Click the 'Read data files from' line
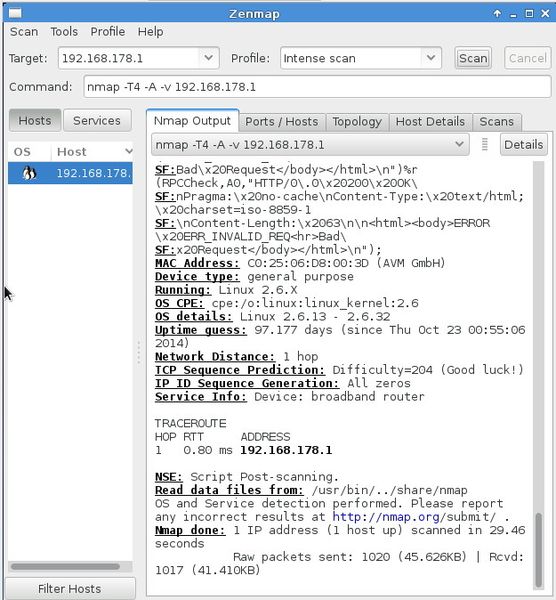The width and height of the screenshot is (556, 600). point(311,490)
